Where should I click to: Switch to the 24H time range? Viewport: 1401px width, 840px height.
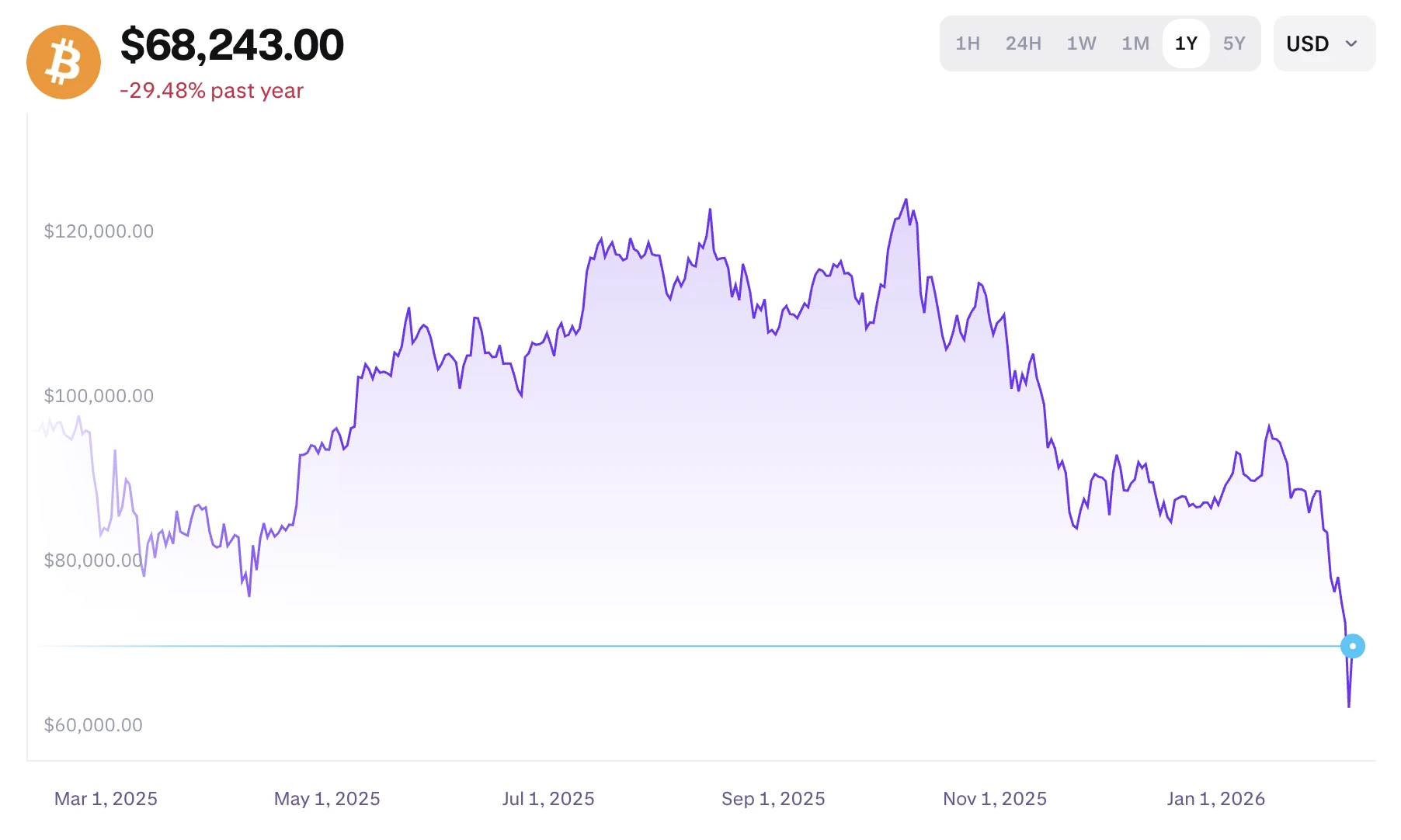click(x=1023, y=43)
